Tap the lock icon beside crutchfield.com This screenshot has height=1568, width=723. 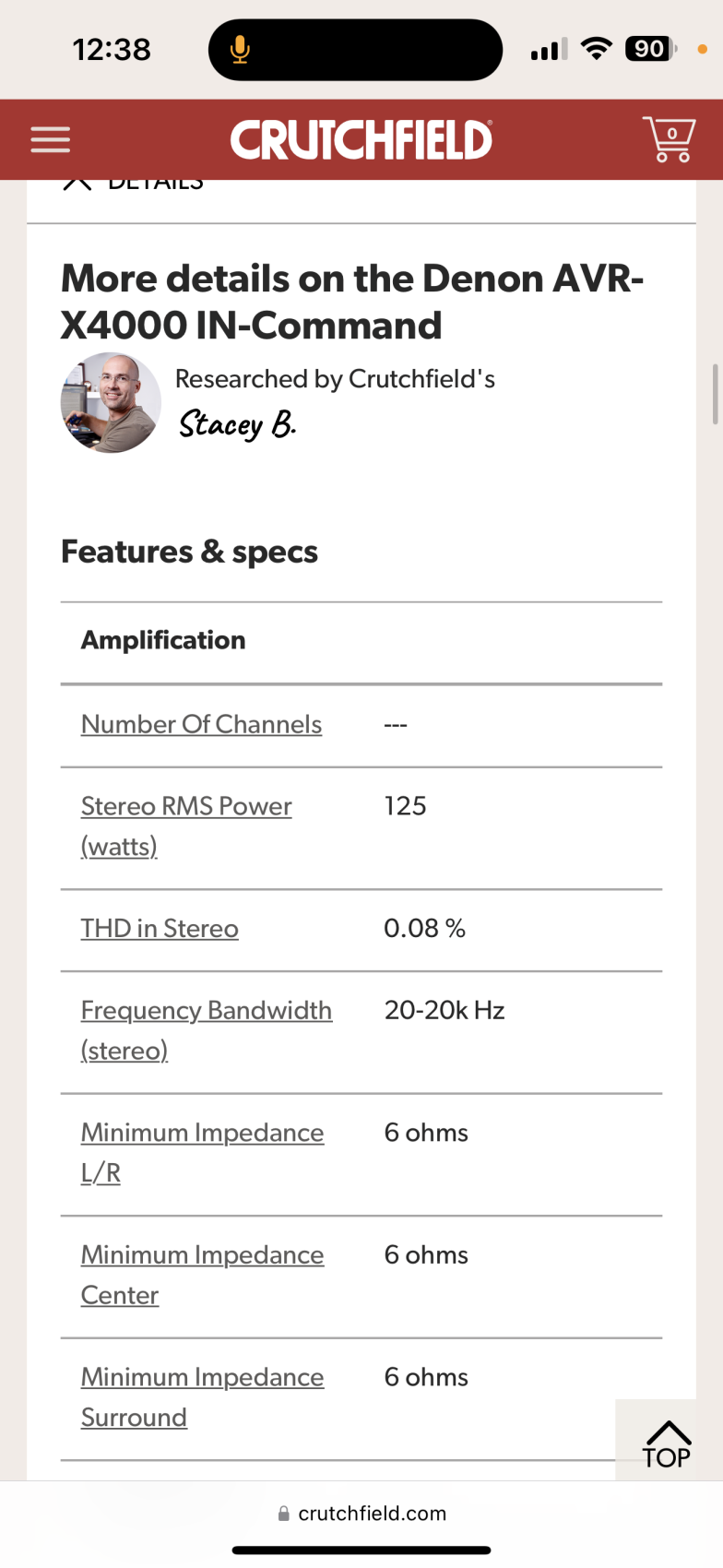284,1514
